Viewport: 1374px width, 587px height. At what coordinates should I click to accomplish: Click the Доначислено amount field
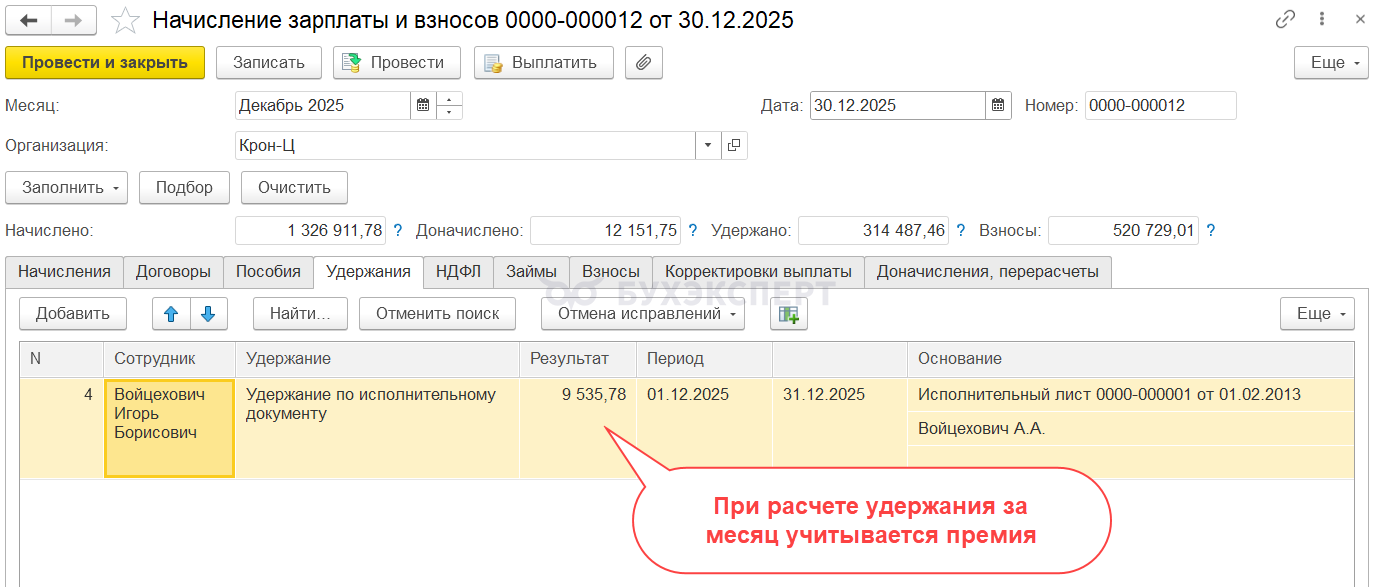pyautogui.click(x=605, y=230)
